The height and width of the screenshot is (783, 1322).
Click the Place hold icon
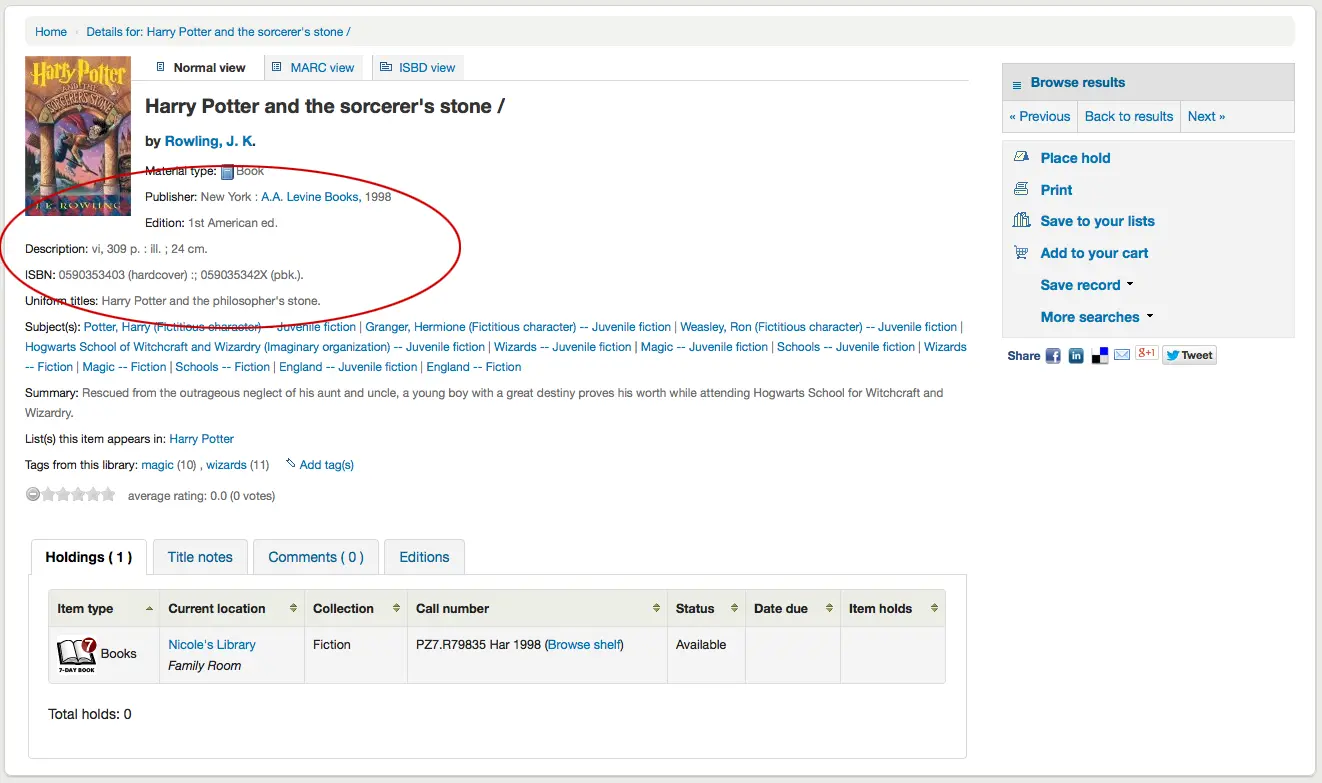coord(1021,157)
